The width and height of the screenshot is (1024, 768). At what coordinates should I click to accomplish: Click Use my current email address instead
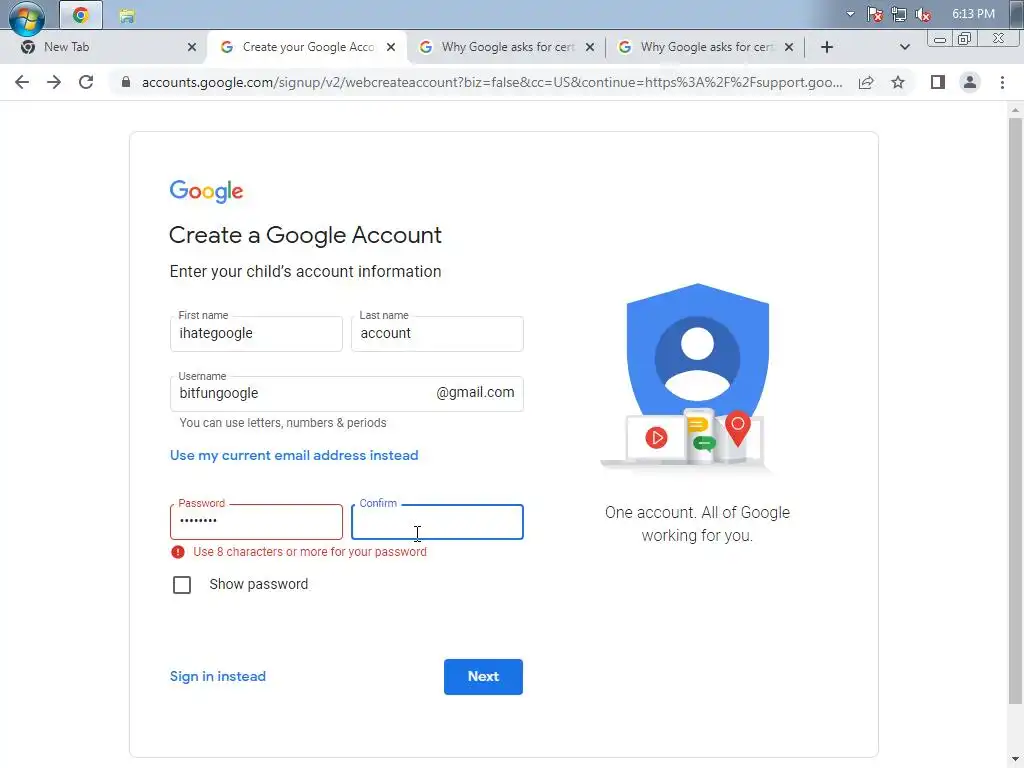pyautogui.click(x=294, y=455)
